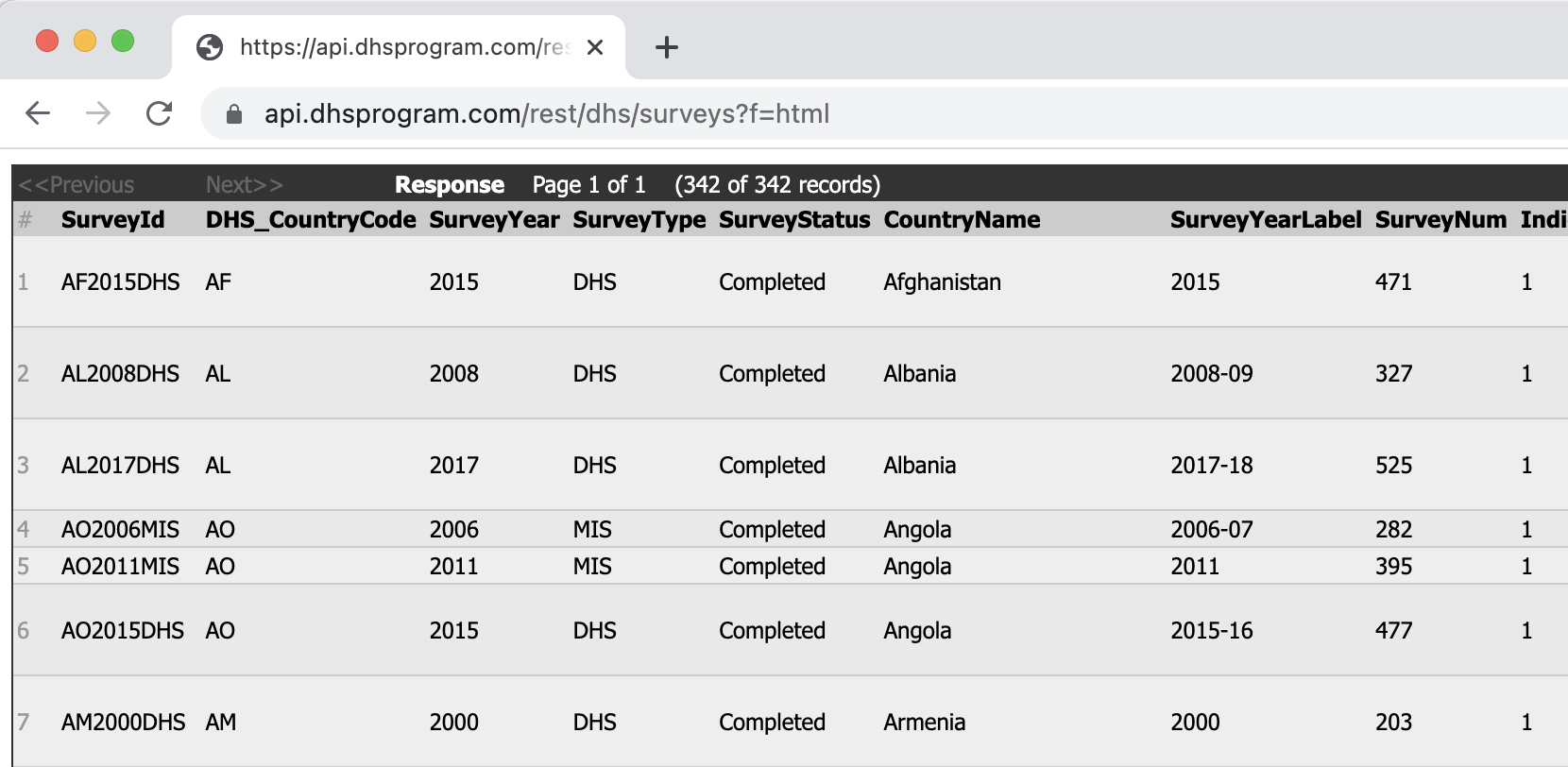
Task: Click the SurveyNum column header
Action: tap(1440, 220)
